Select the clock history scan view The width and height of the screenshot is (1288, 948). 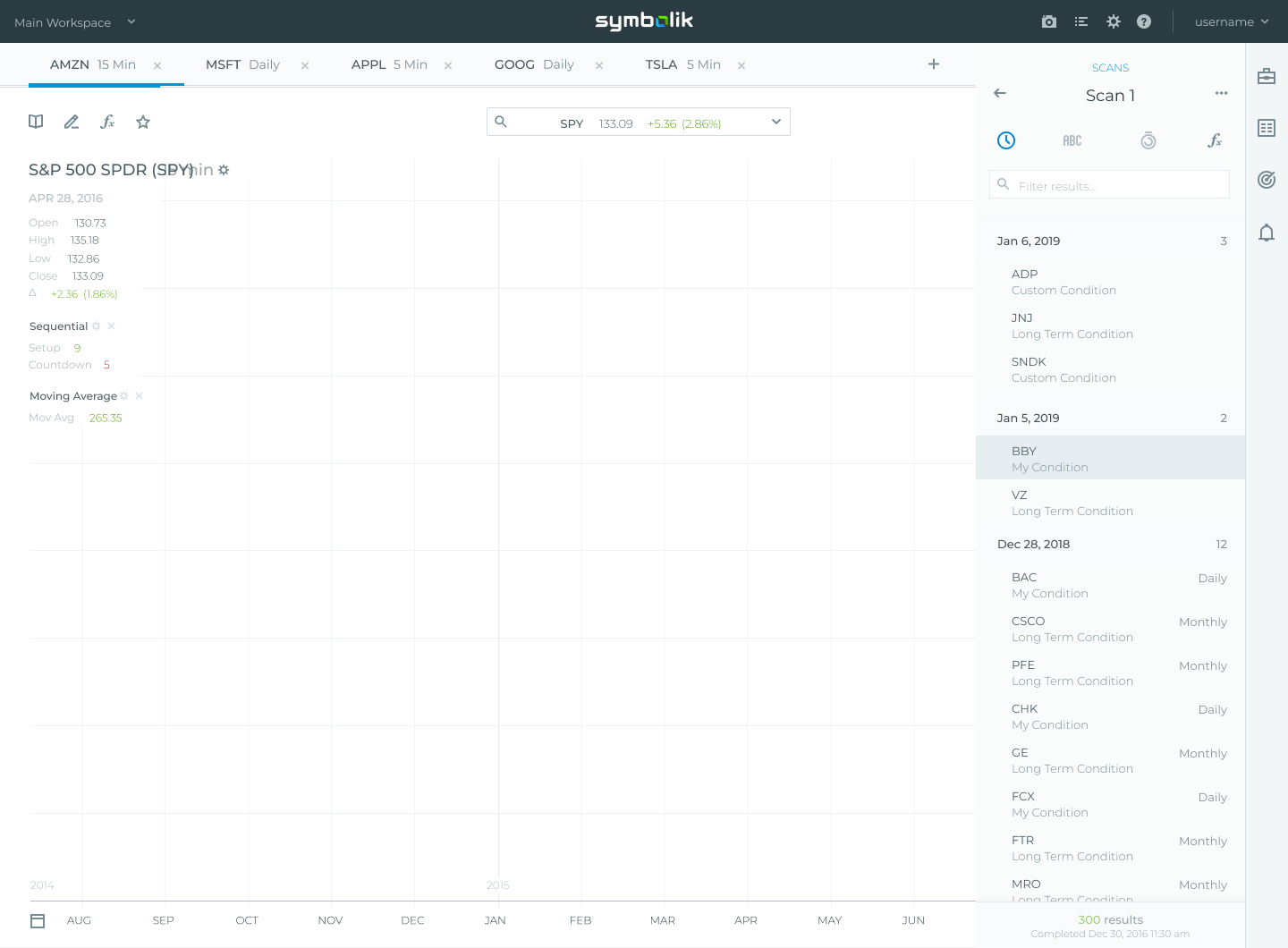[1006, 140]
